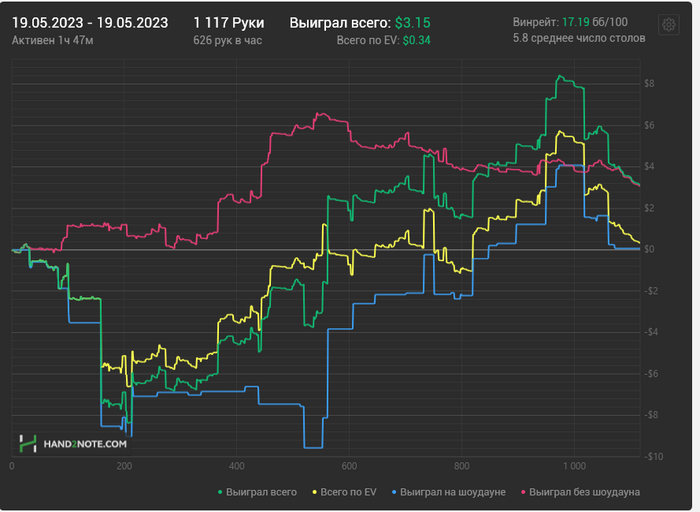Toggle the 'Всего по EV' yellow legend entry

click(x=344, y=492)
